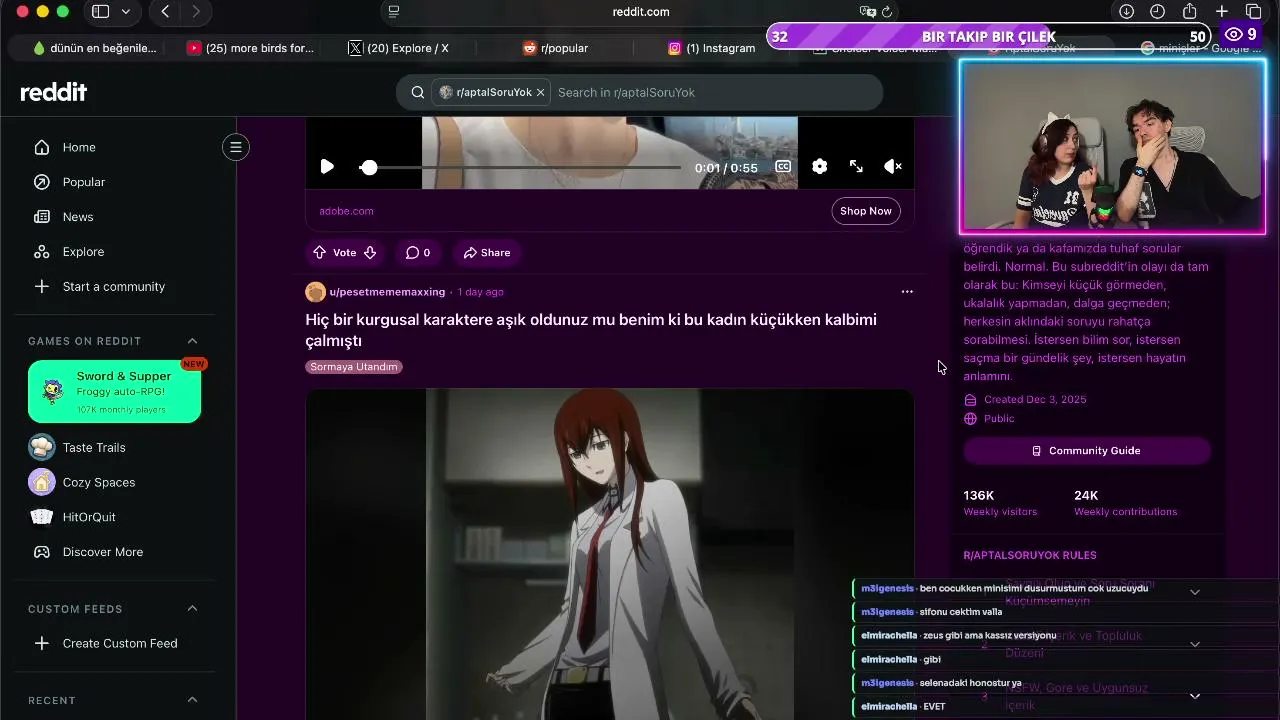Screen dimensions: 1280x720
Task: Collapse the Games on Reddit section
Action: tap(193, 341)
